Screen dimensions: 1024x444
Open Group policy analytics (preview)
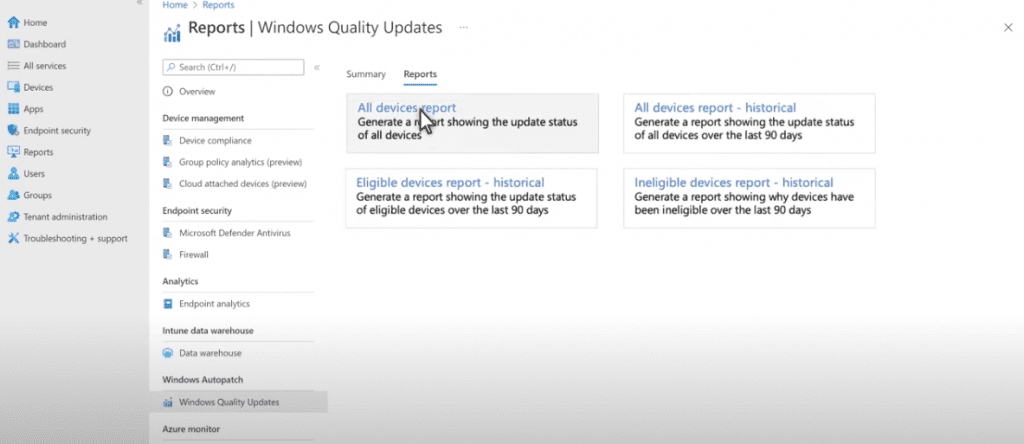[x=240, y=162]
